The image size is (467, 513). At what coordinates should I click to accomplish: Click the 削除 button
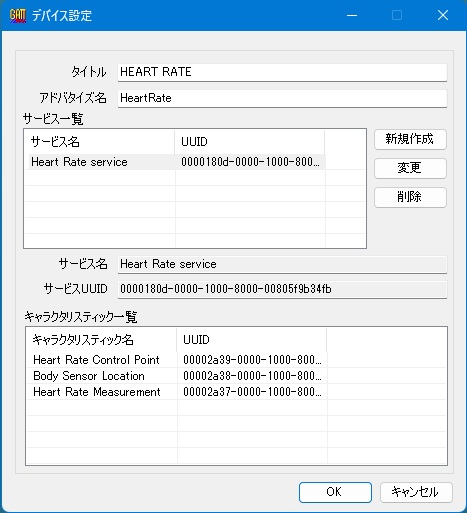[x=410, y=197]
